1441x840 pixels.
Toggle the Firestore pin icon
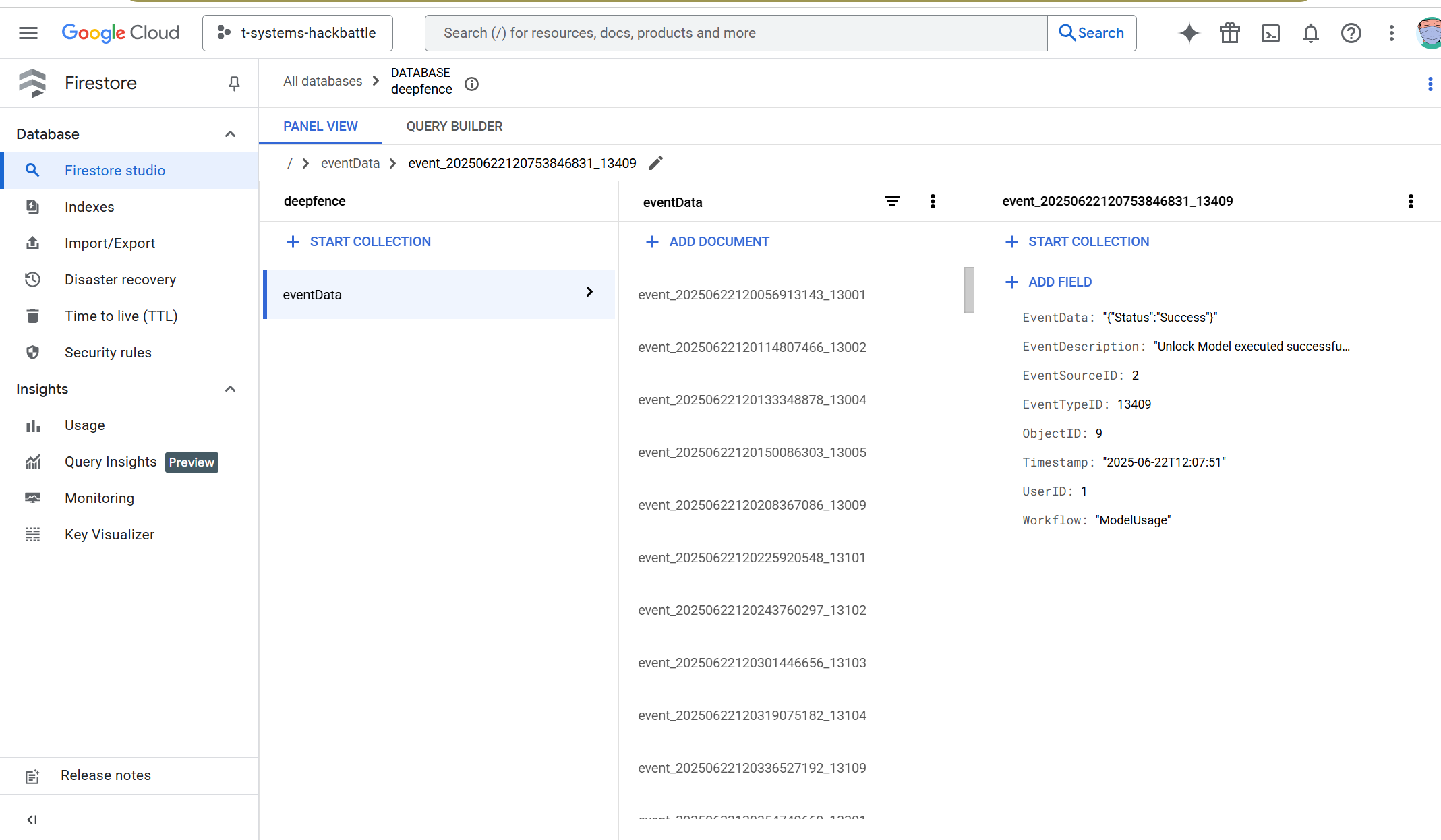[234, 83]
